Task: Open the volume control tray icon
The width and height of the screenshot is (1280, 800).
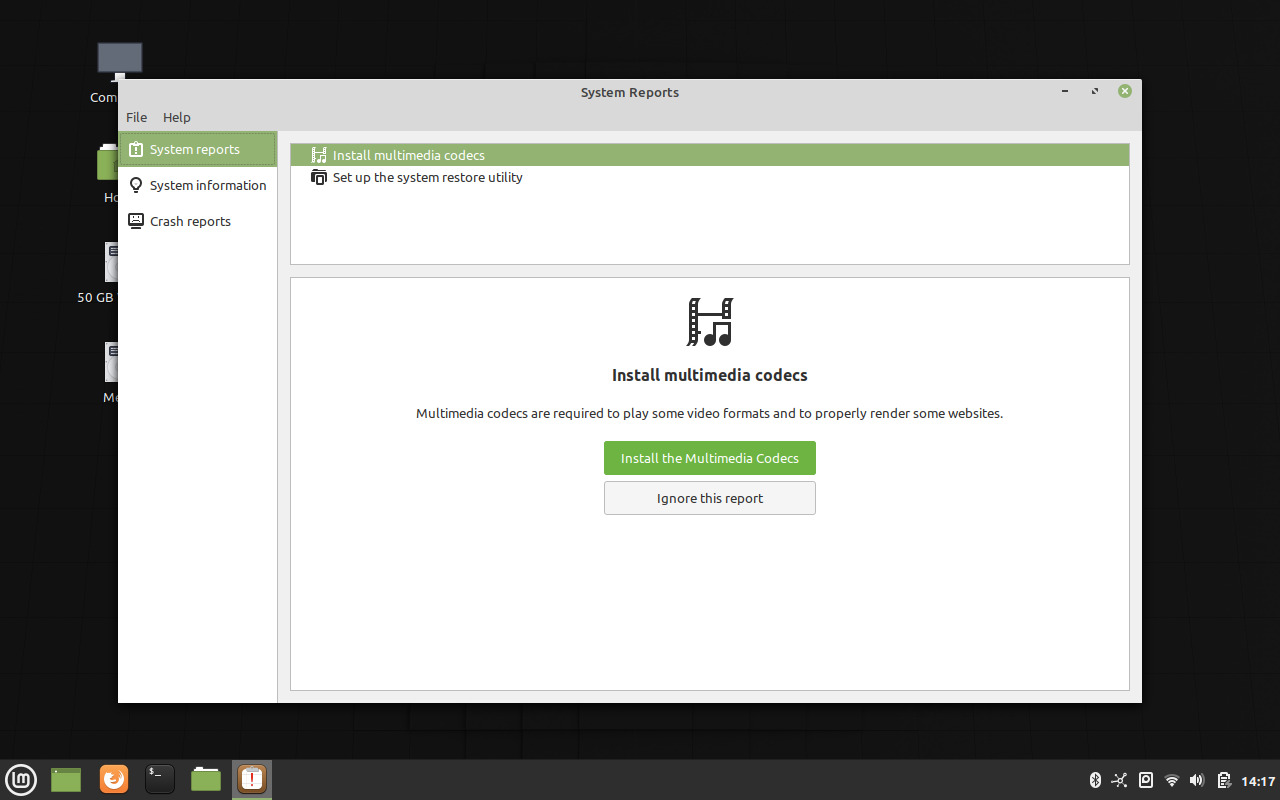Action: [x=1198, y=780]
